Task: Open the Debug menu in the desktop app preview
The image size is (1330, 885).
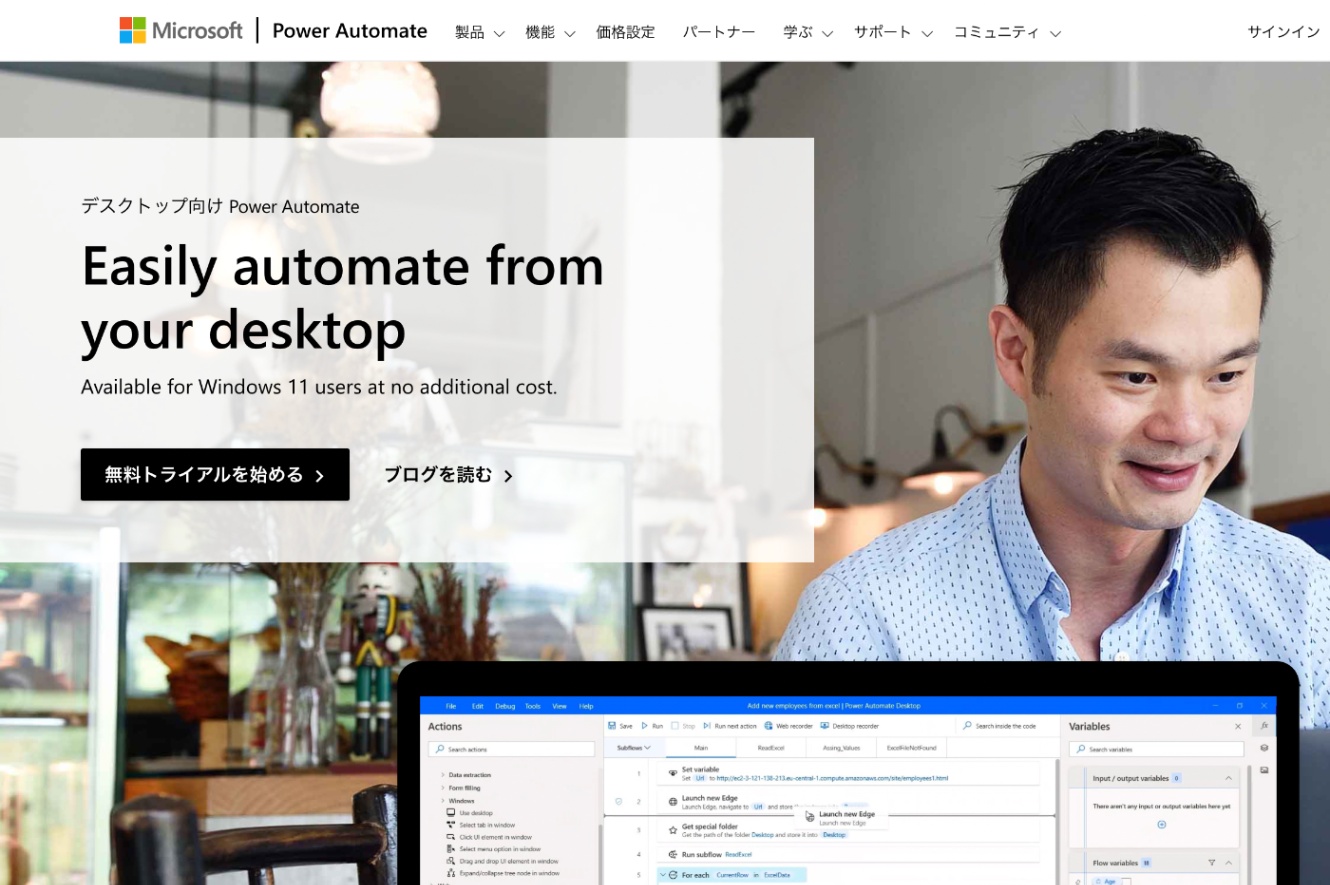Action: pyautogui.click(x=505, y=706)
